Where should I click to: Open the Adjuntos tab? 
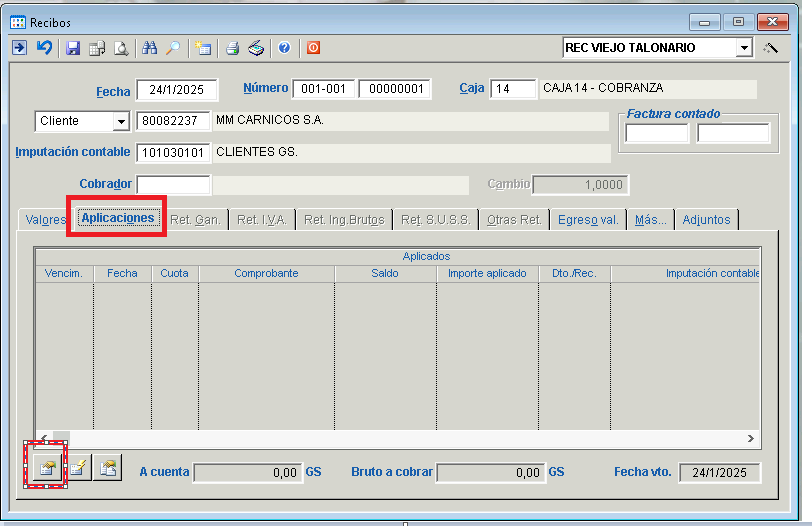tap(706, 219)
